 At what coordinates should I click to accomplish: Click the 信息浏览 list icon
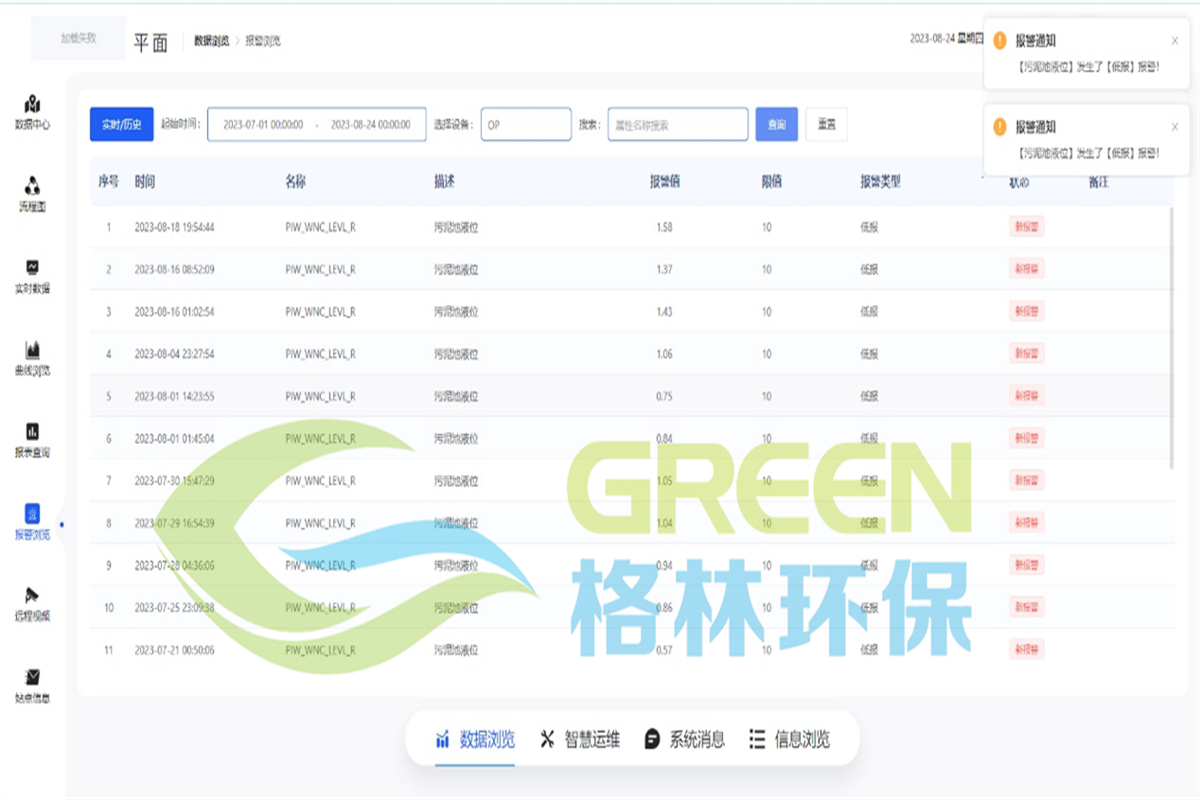tap(757, 740)
